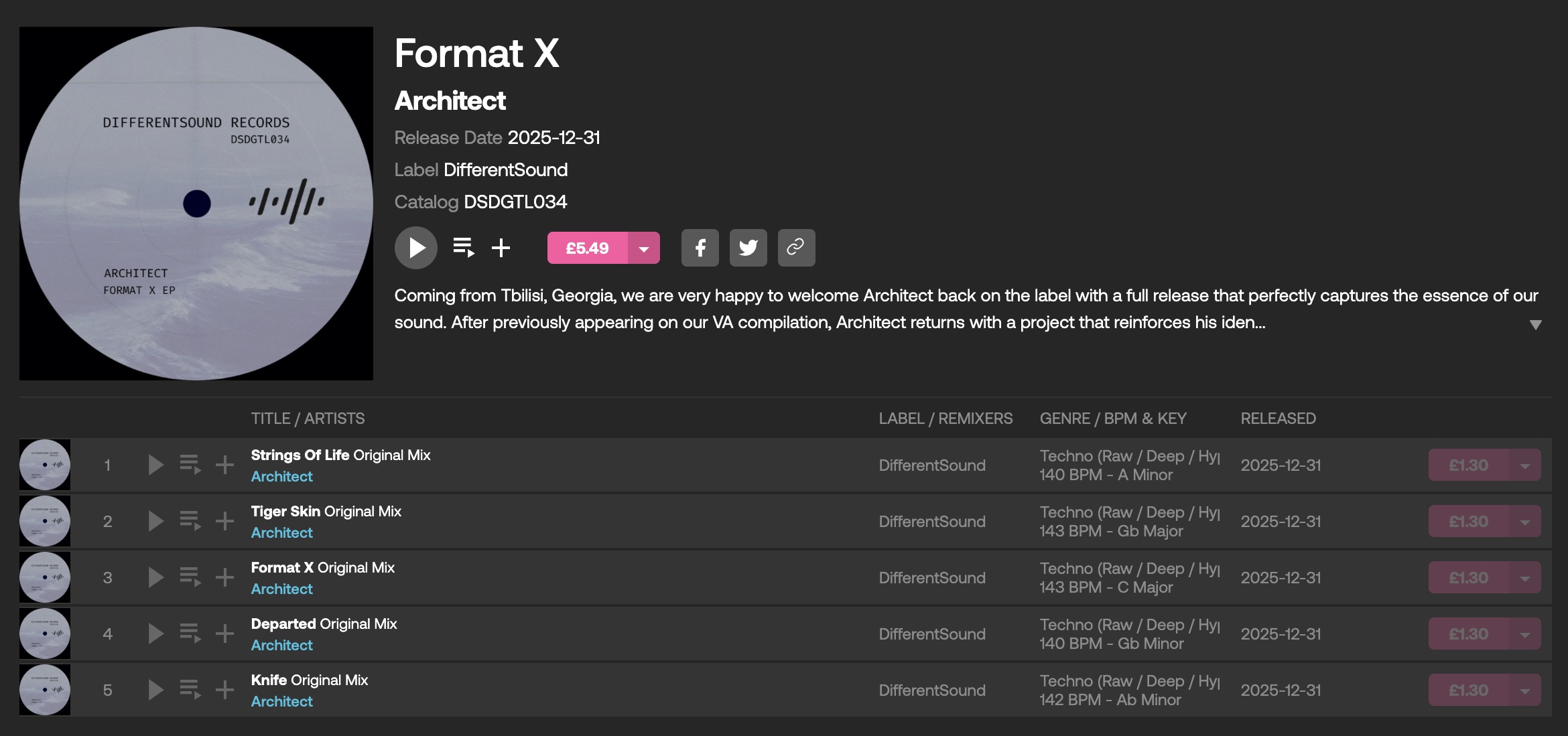The width and height of the screenshot is (1568, 736).
Task: Open DifferentSound label page
Action: (x=505, y=170)
